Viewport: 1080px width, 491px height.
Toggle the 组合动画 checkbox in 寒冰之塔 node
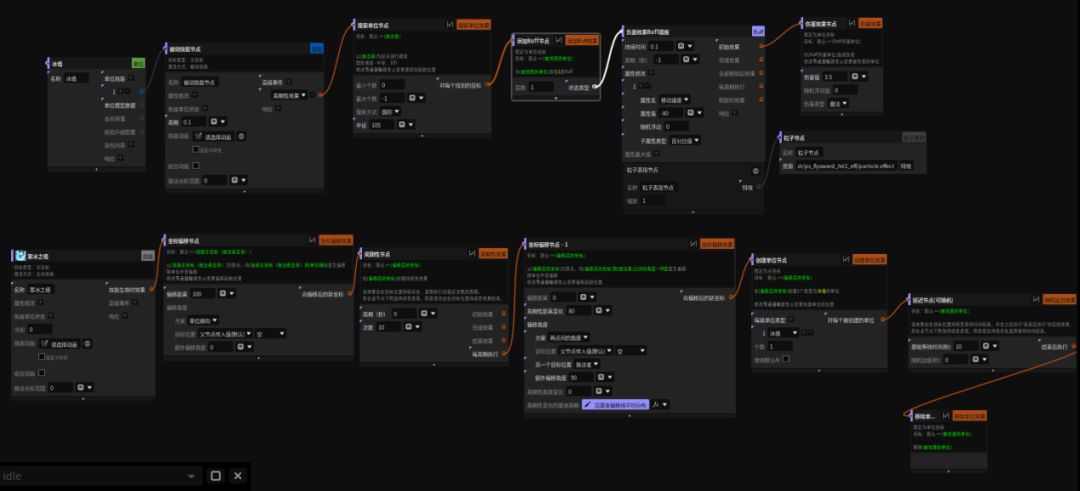(x=42, y=373)
